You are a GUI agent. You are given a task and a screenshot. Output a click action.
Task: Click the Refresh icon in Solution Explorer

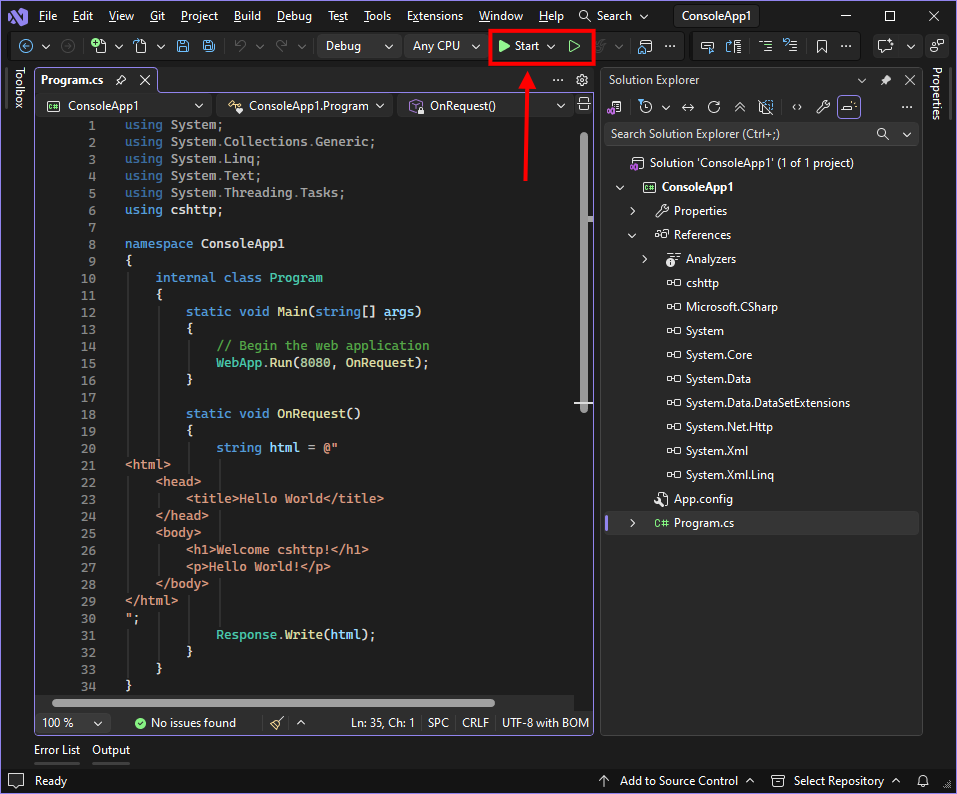713,107
